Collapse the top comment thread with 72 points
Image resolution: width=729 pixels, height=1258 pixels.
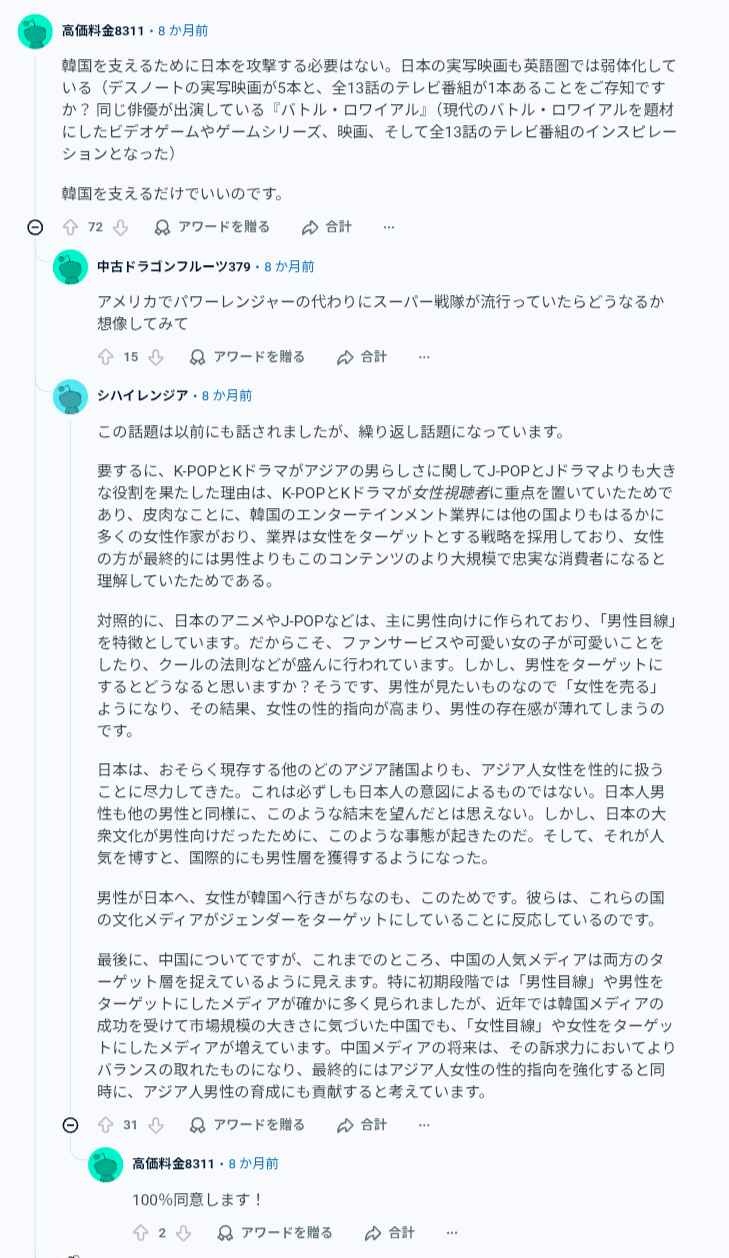[x=35, y=227]
